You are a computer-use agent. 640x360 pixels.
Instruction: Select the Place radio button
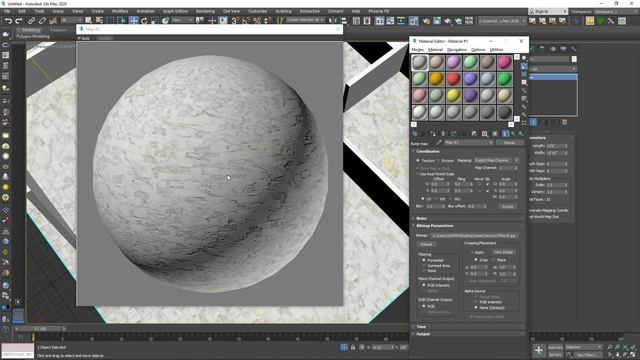pyautogui.click(x=493, y=260)
